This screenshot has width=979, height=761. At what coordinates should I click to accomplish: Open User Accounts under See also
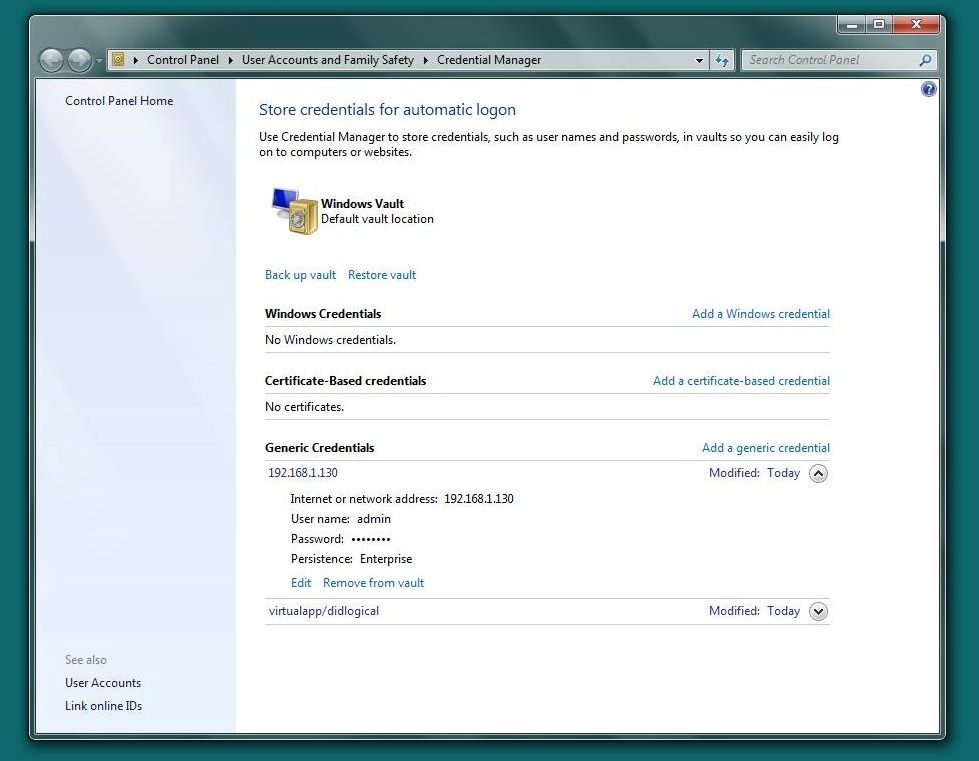tap(103, 683)
